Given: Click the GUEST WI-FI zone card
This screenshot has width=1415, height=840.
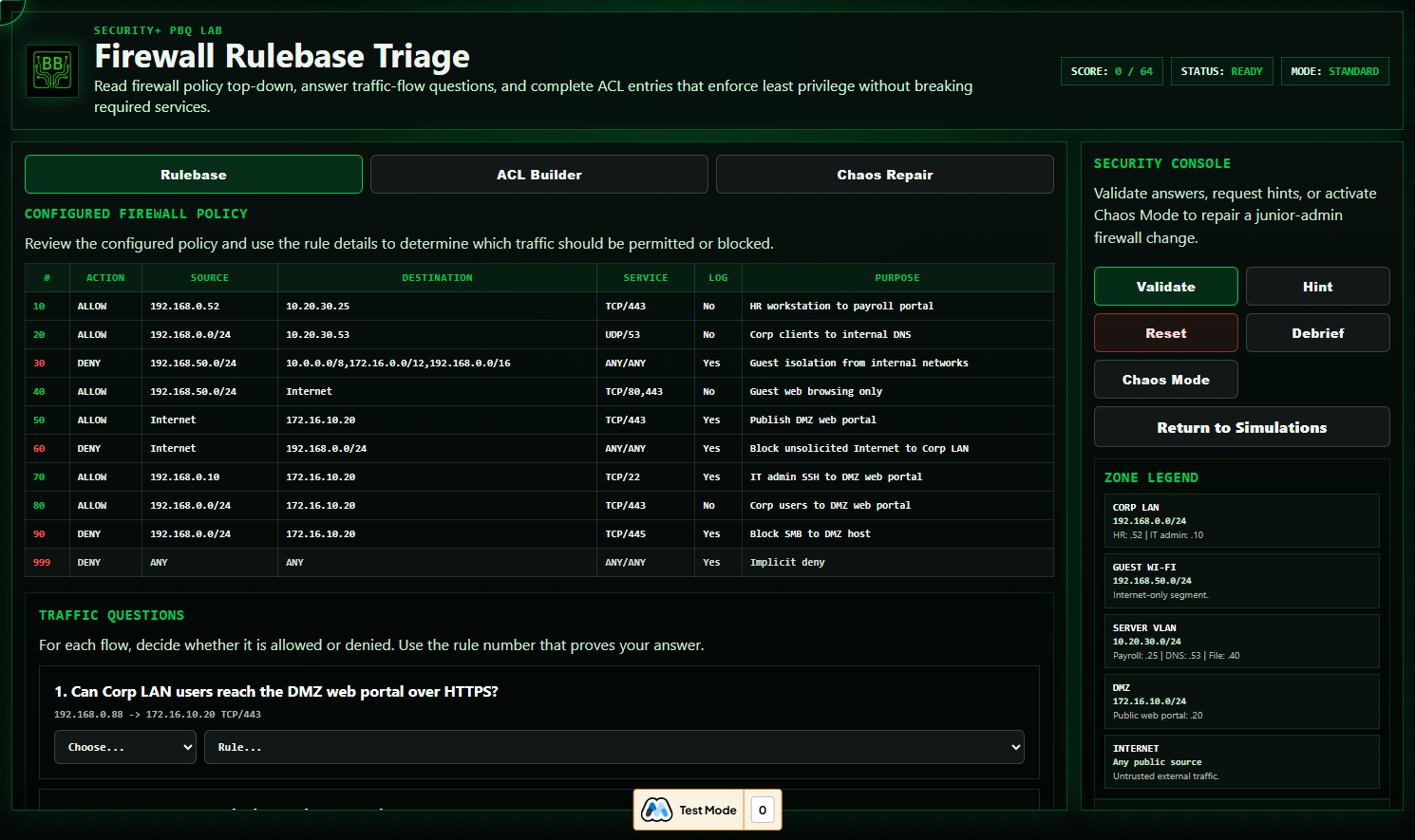Looking at the screenshot, I should click(1241, 581).
